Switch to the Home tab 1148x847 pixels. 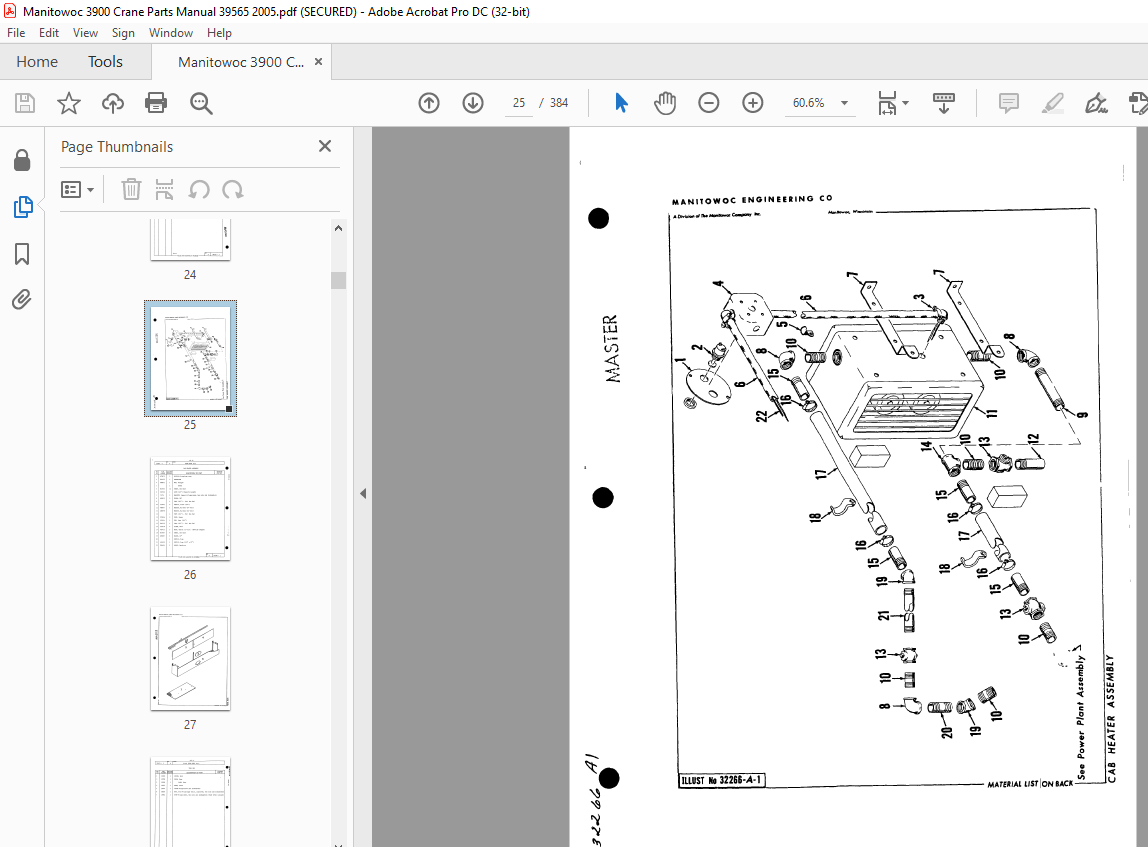click(37, 61)
